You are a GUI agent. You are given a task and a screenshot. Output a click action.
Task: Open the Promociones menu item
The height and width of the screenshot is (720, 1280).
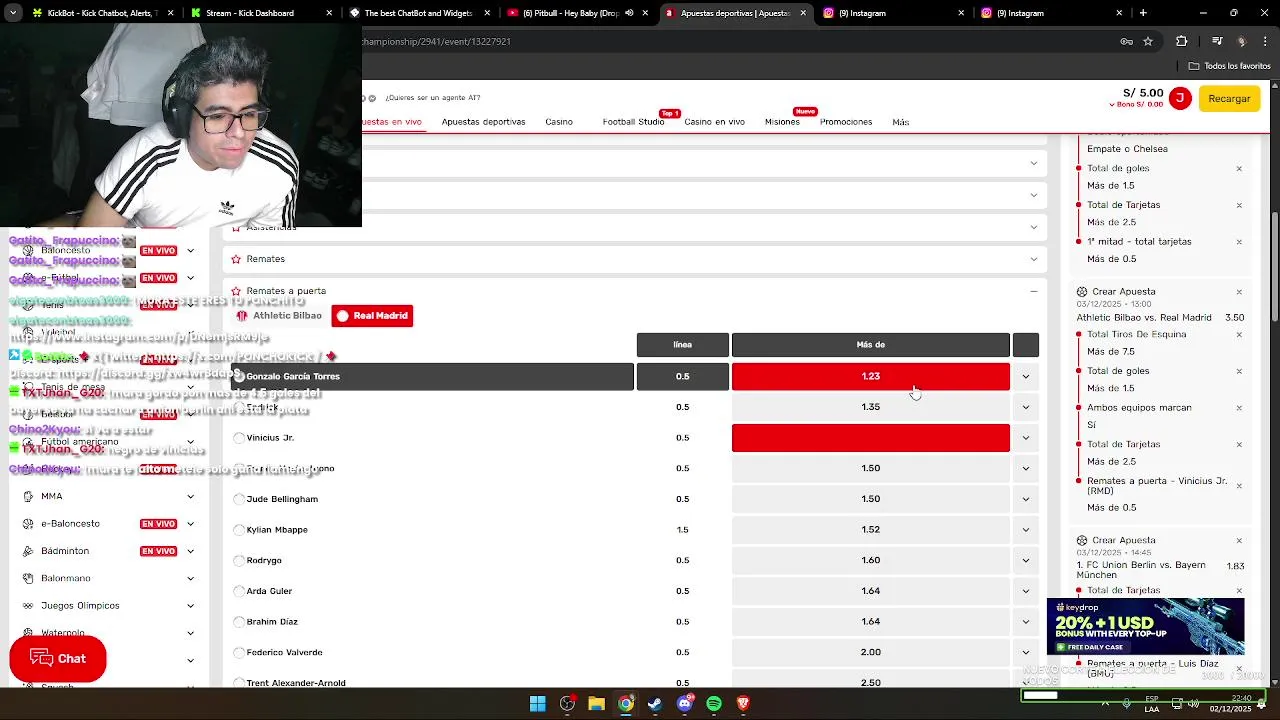pos(846,122)
